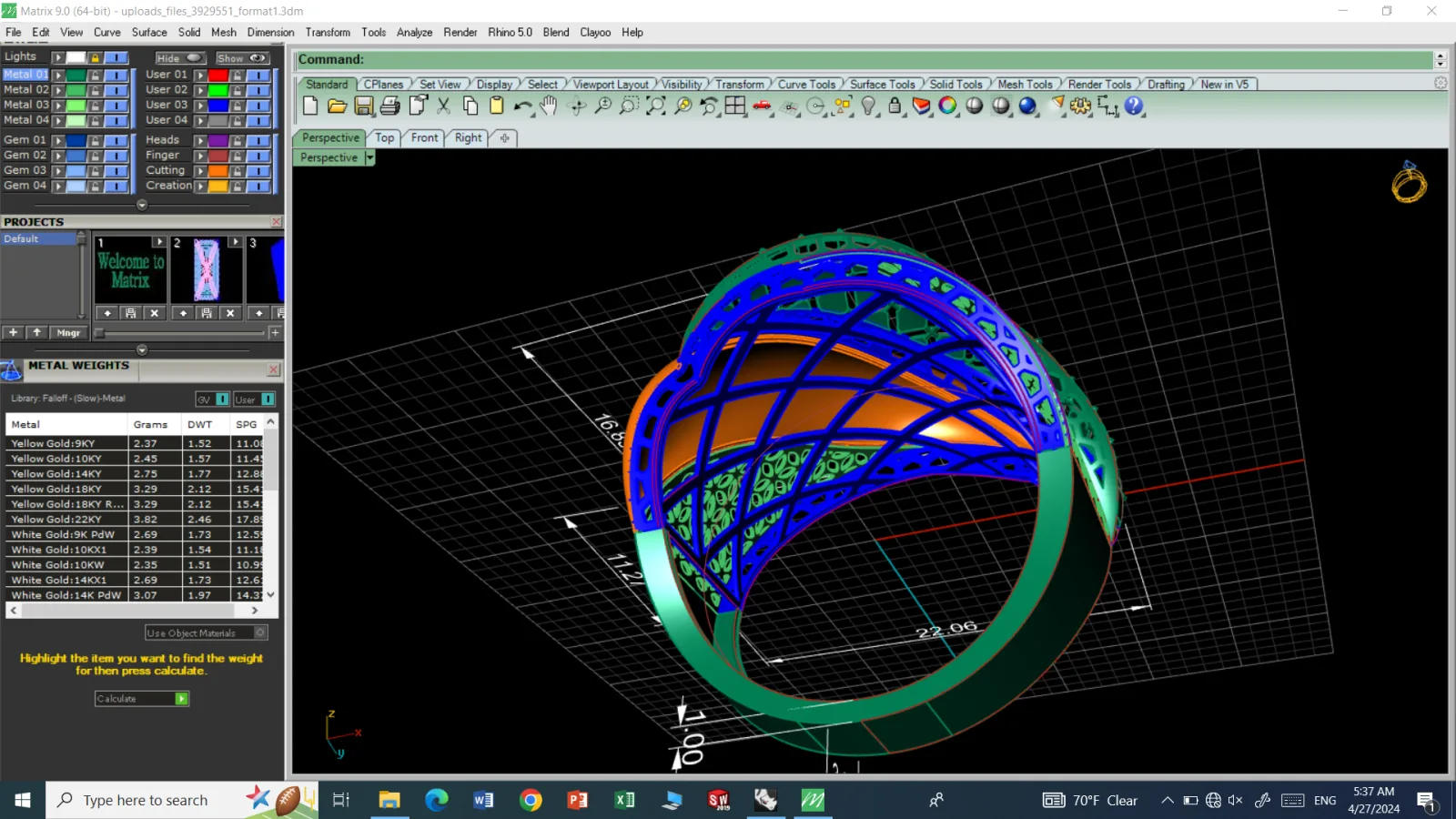
Task: Toggle Metal 01 layer on/off switch
Action: [116, 75]
